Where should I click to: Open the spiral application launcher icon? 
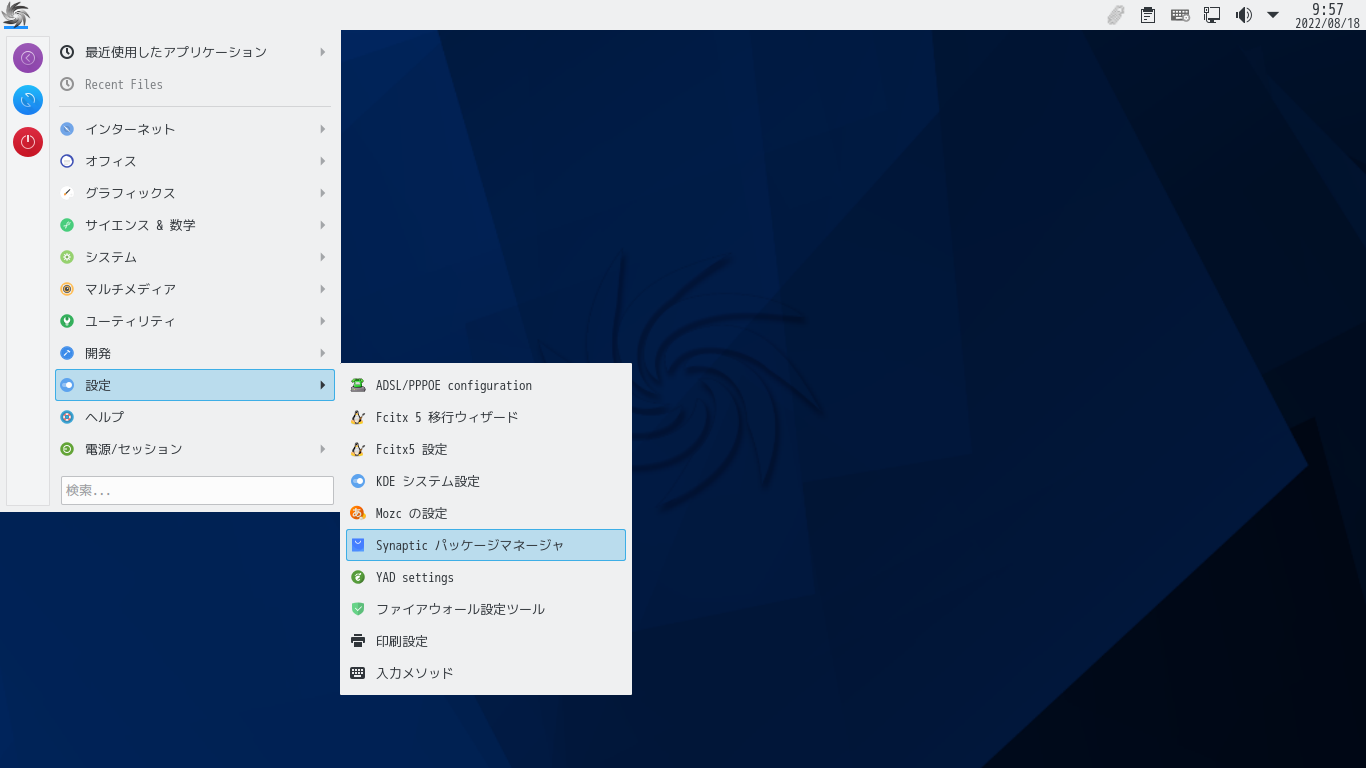[x=16, y=14]
